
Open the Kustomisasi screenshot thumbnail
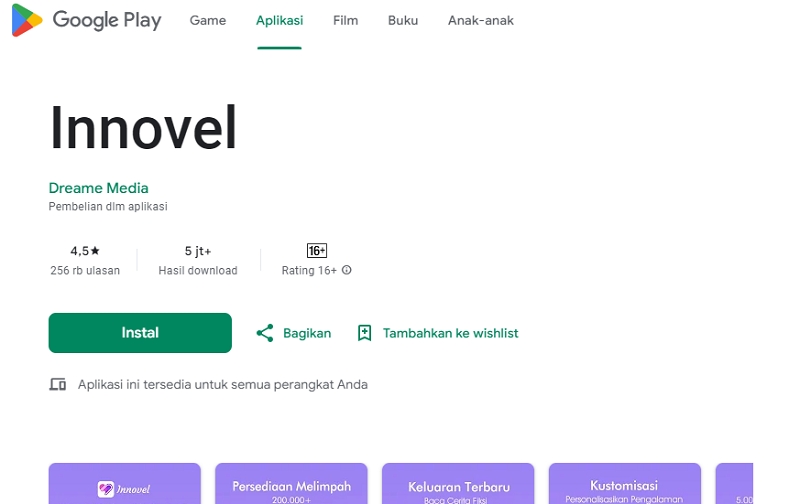[x=624, y=484]
